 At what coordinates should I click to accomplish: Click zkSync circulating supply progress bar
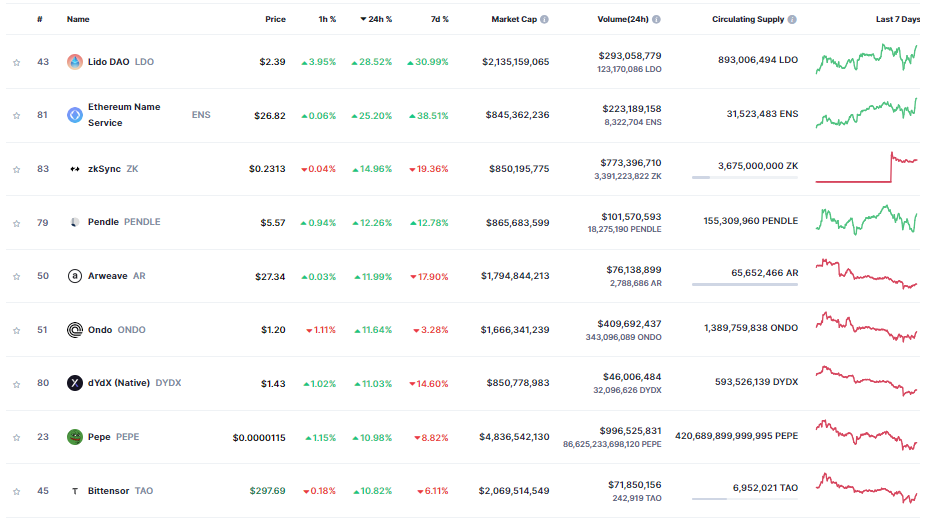745,178
